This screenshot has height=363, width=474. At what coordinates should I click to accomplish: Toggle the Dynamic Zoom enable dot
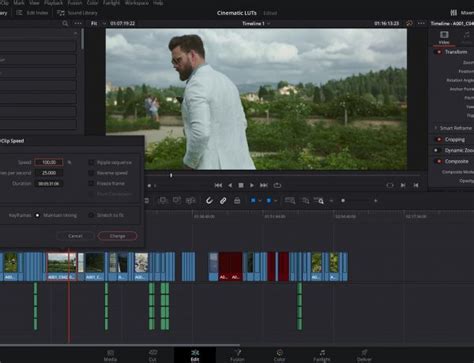click(x=436, y=150)
